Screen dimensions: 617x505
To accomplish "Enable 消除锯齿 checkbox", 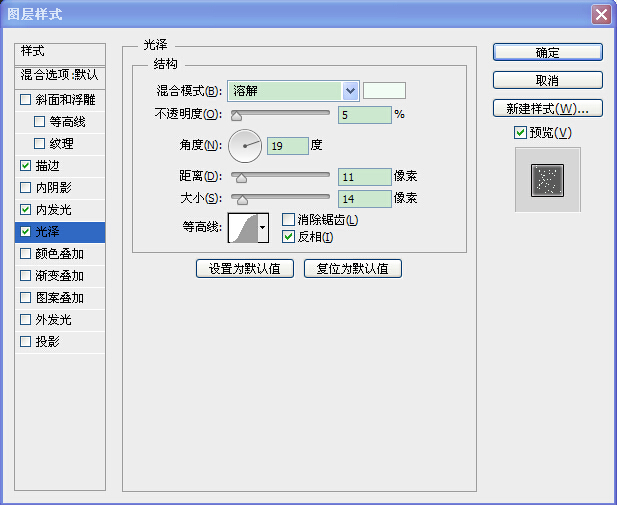I will (x=288, y=219).
